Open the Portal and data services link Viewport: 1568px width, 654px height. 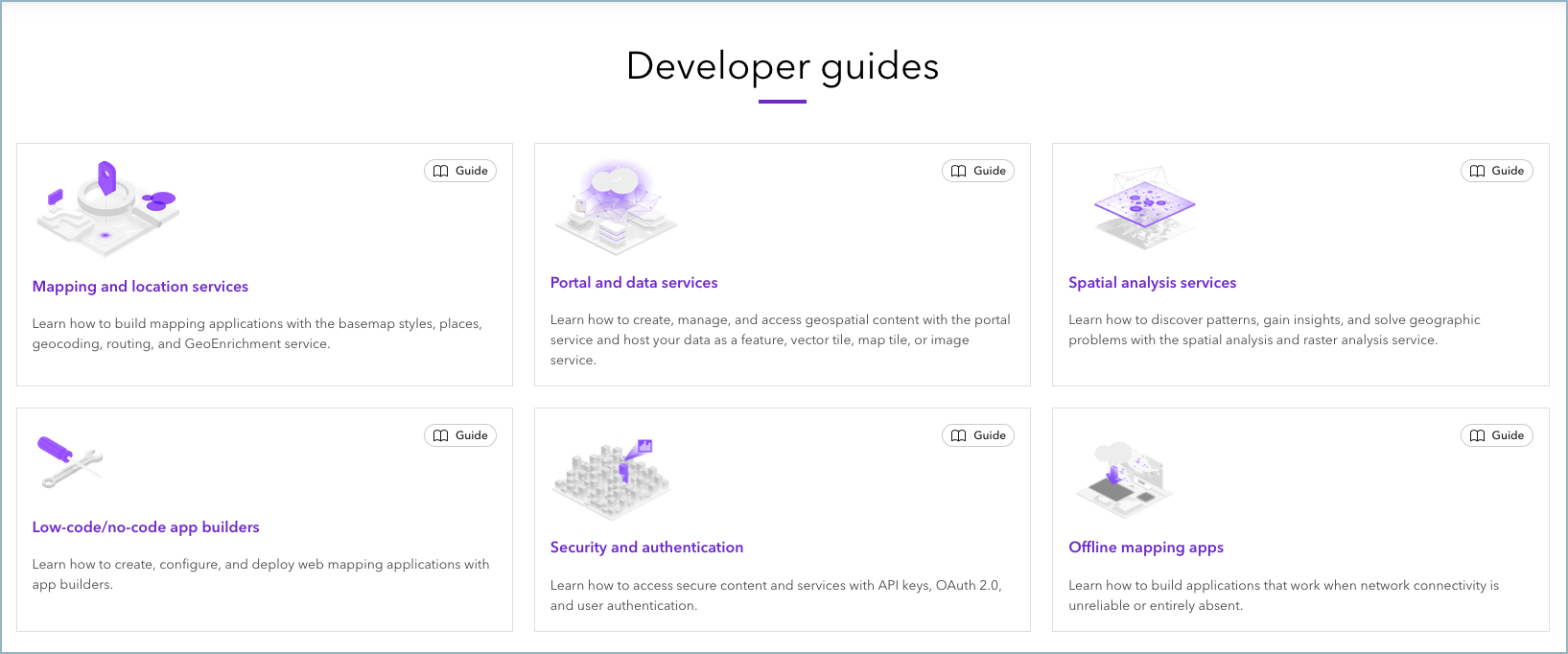tap(634, 283)
